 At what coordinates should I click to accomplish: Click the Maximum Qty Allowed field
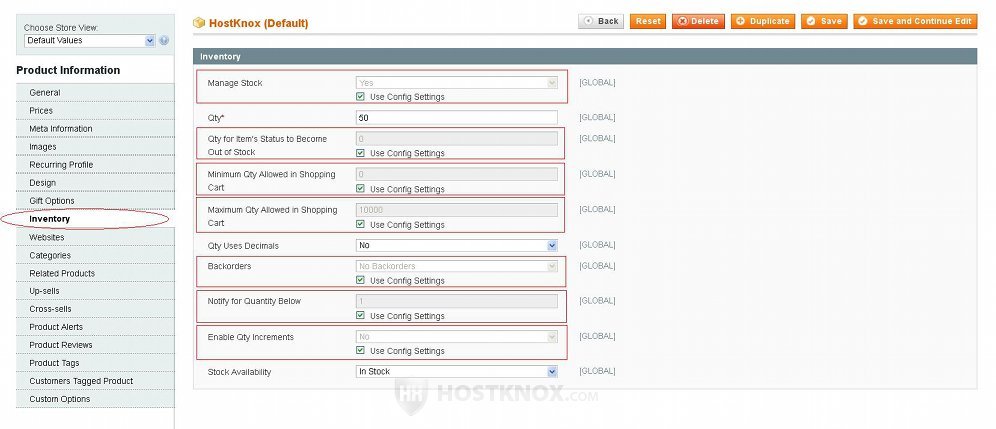(457, 210)
